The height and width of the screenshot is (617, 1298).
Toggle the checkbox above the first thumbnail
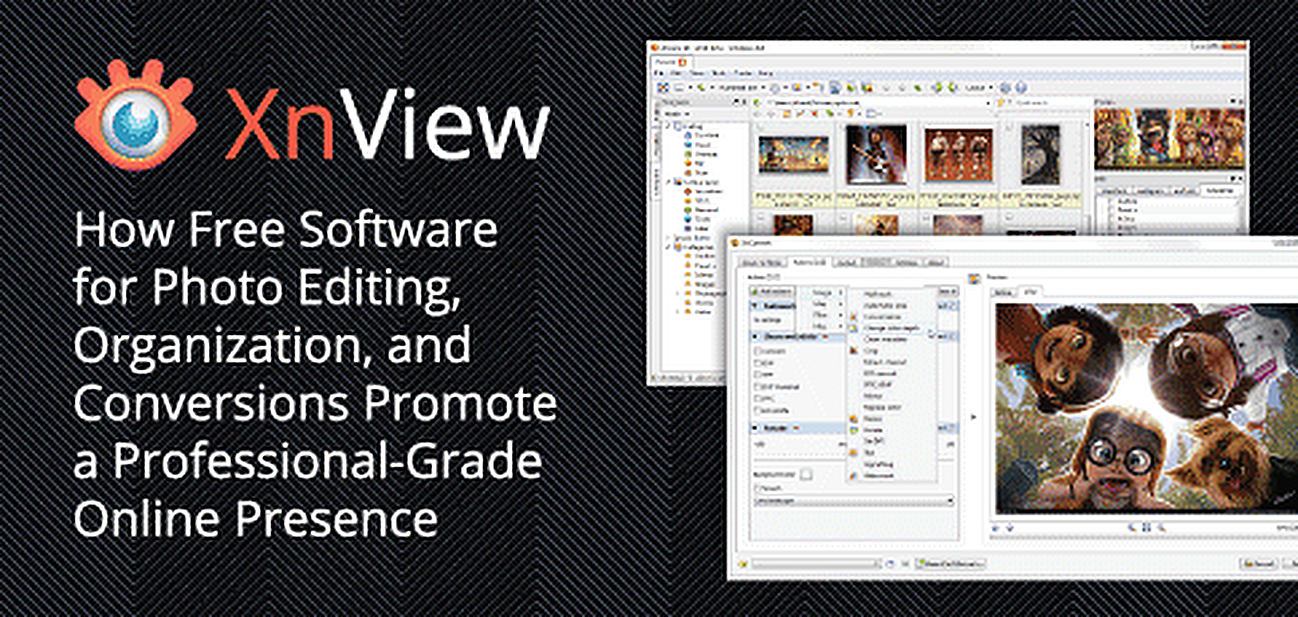[x=760, y=126]
